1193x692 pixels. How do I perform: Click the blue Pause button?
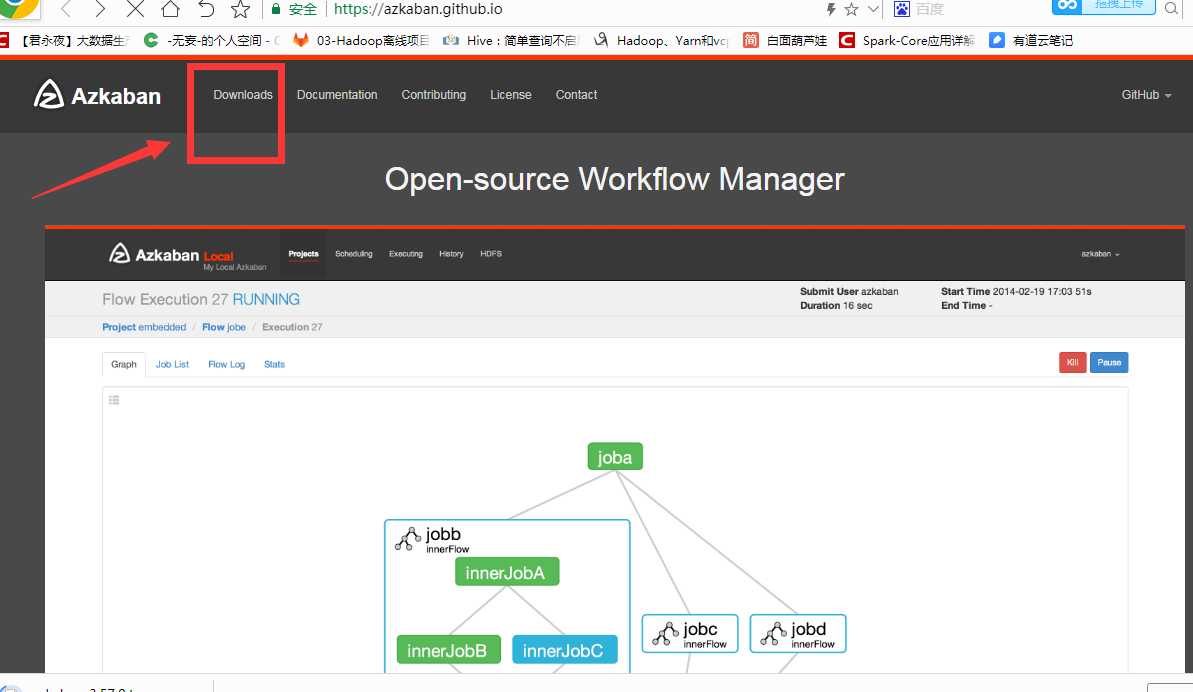(x=1109, y=363)
